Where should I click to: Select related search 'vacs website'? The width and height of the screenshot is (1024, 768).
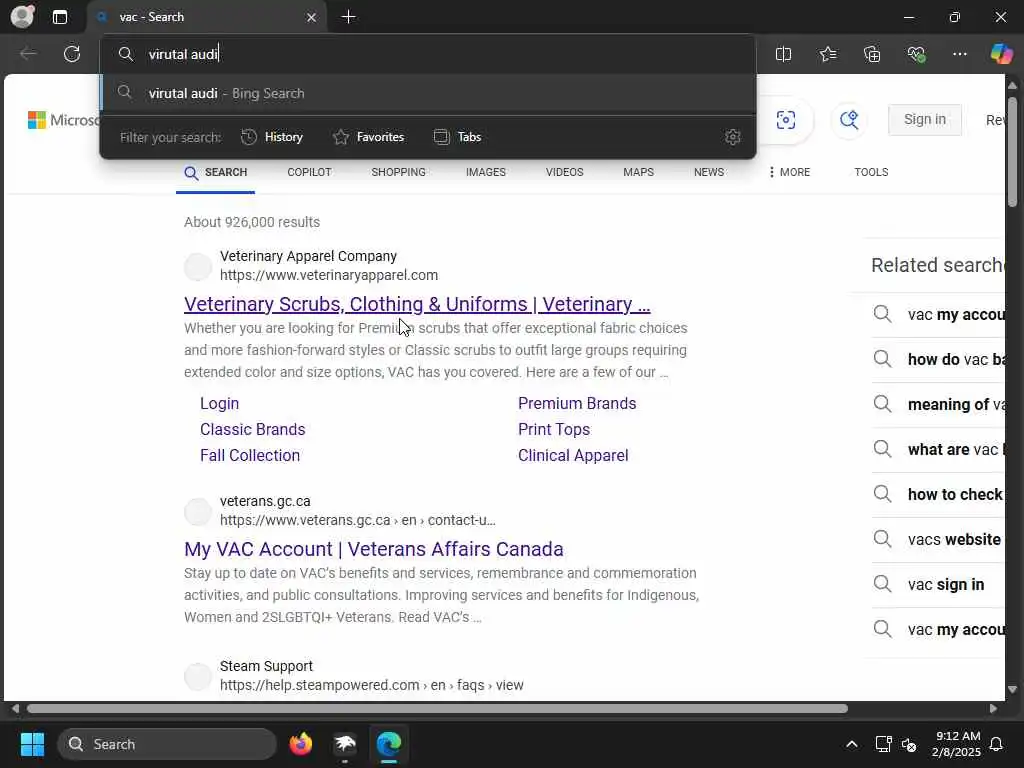point(938,540)
